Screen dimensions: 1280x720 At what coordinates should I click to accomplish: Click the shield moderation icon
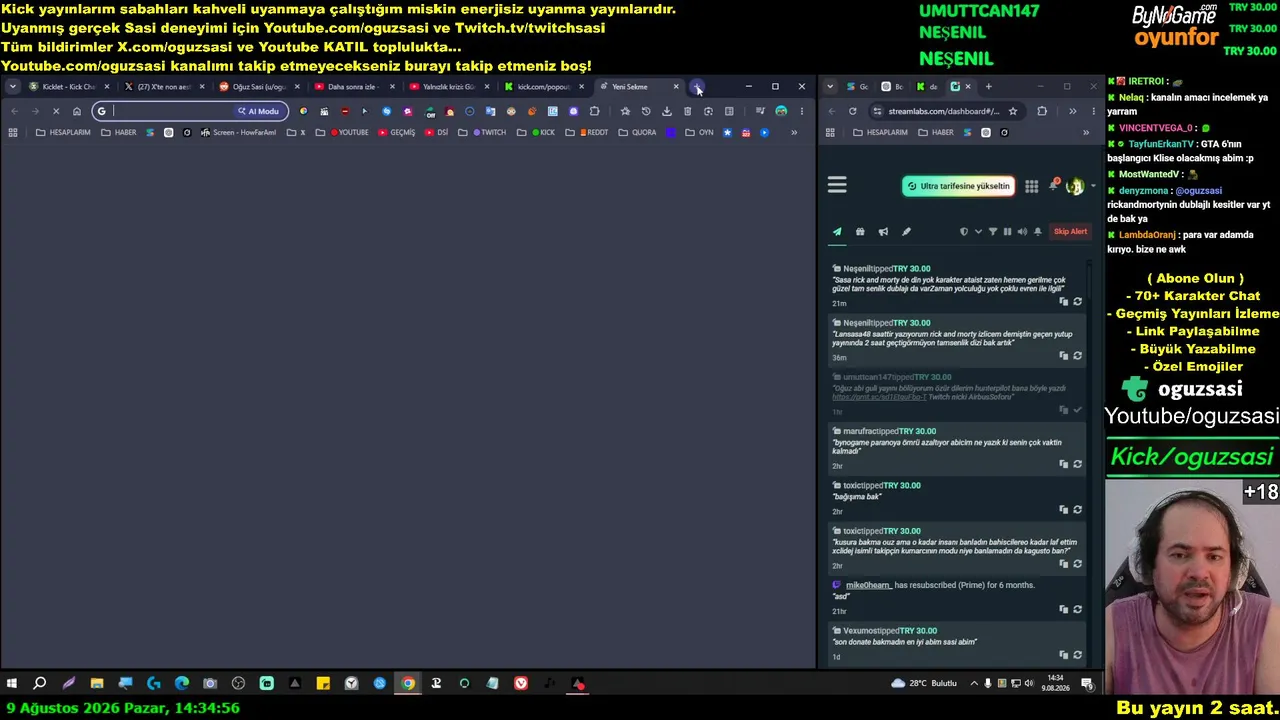(964, 232)
